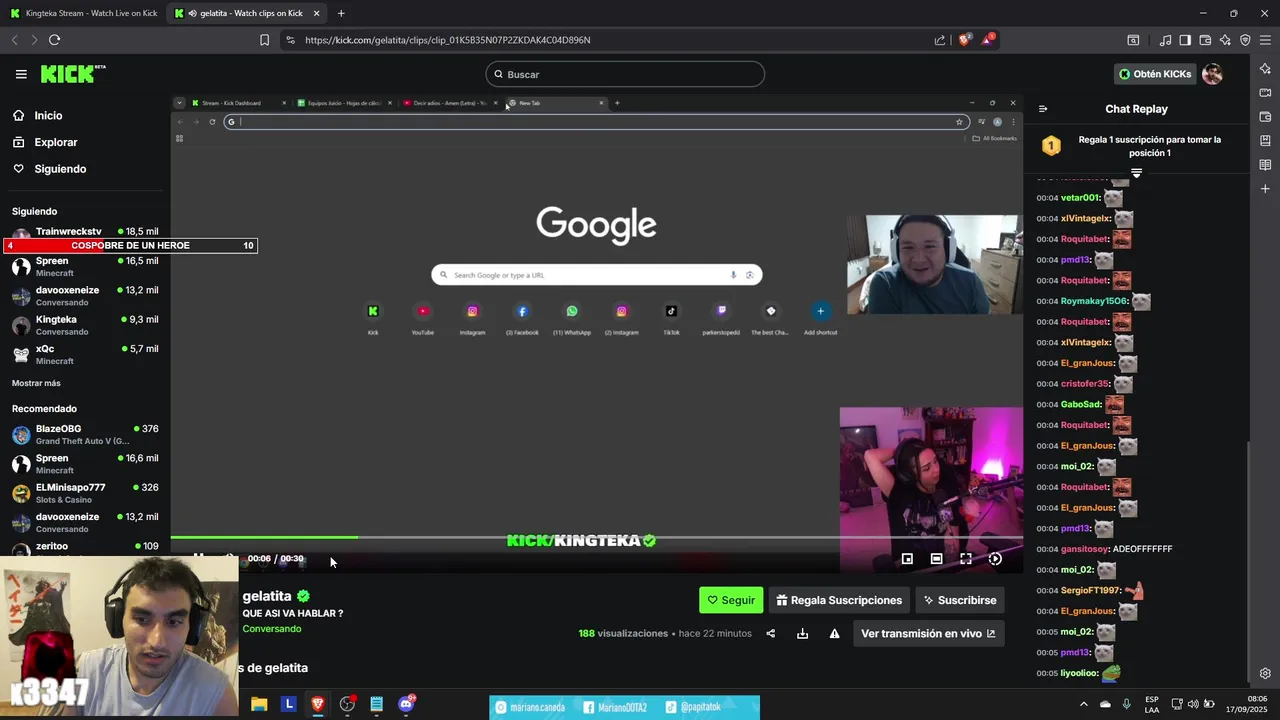Image resolution: width=1280 pixels, height=720 pixels.
Task: Open BlazeOBG recommended channel
Action: pos(85,434)
